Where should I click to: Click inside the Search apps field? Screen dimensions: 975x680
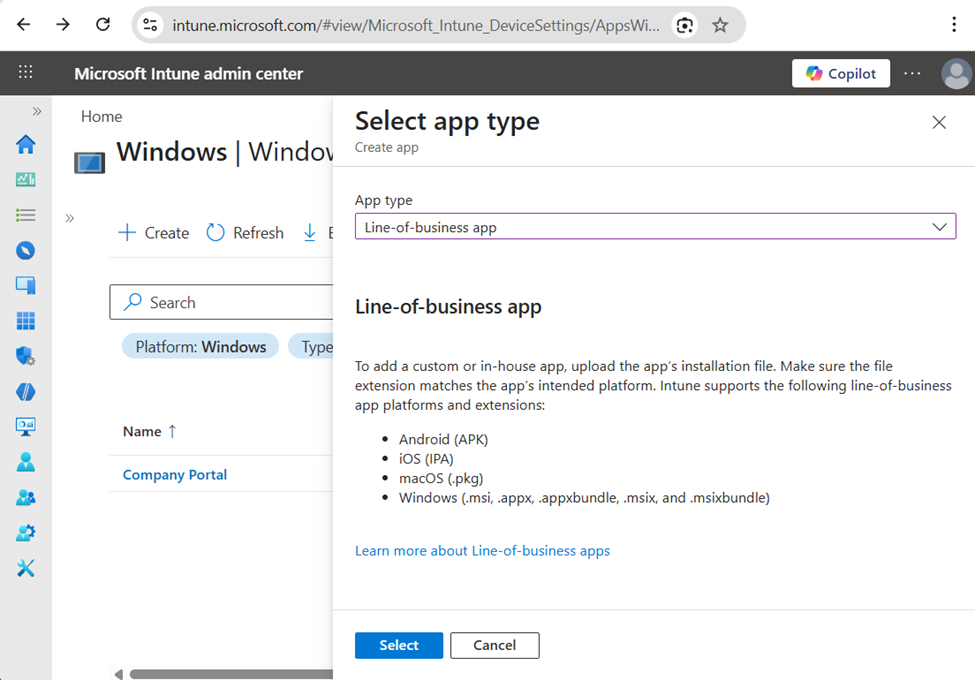(220, 302)
